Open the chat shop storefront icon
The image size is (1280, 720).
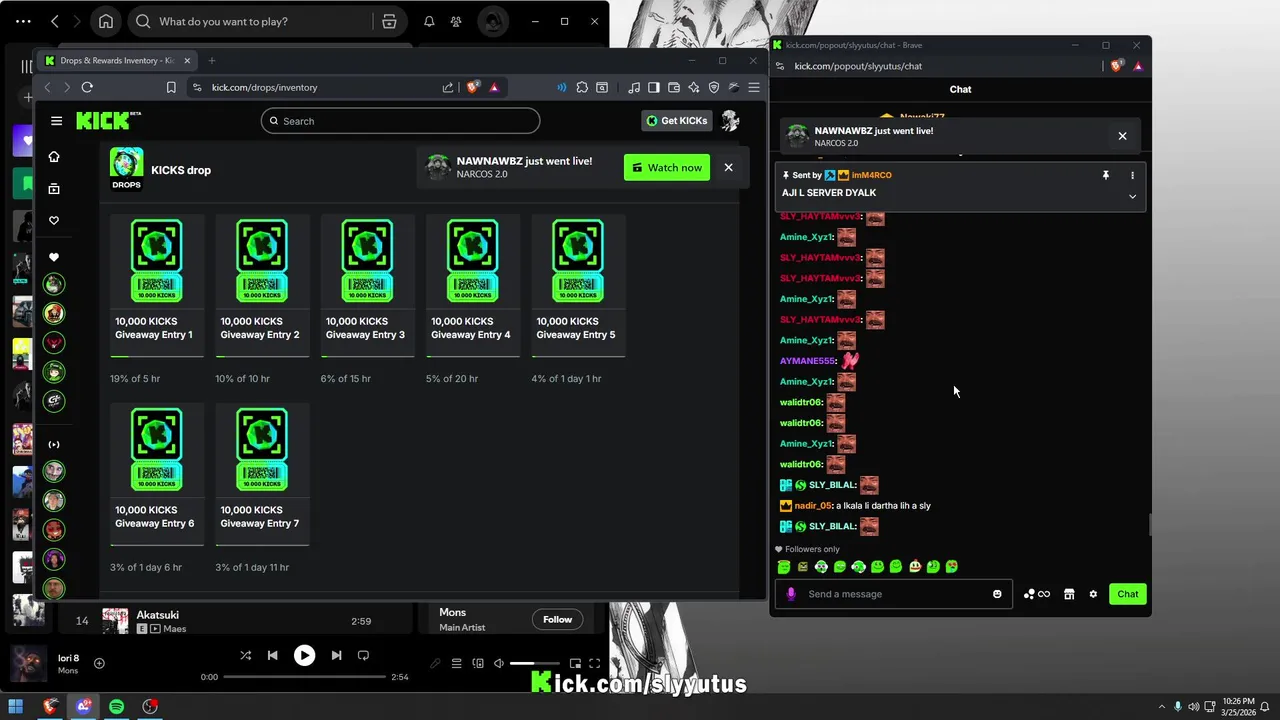(x=1069, y=594)
